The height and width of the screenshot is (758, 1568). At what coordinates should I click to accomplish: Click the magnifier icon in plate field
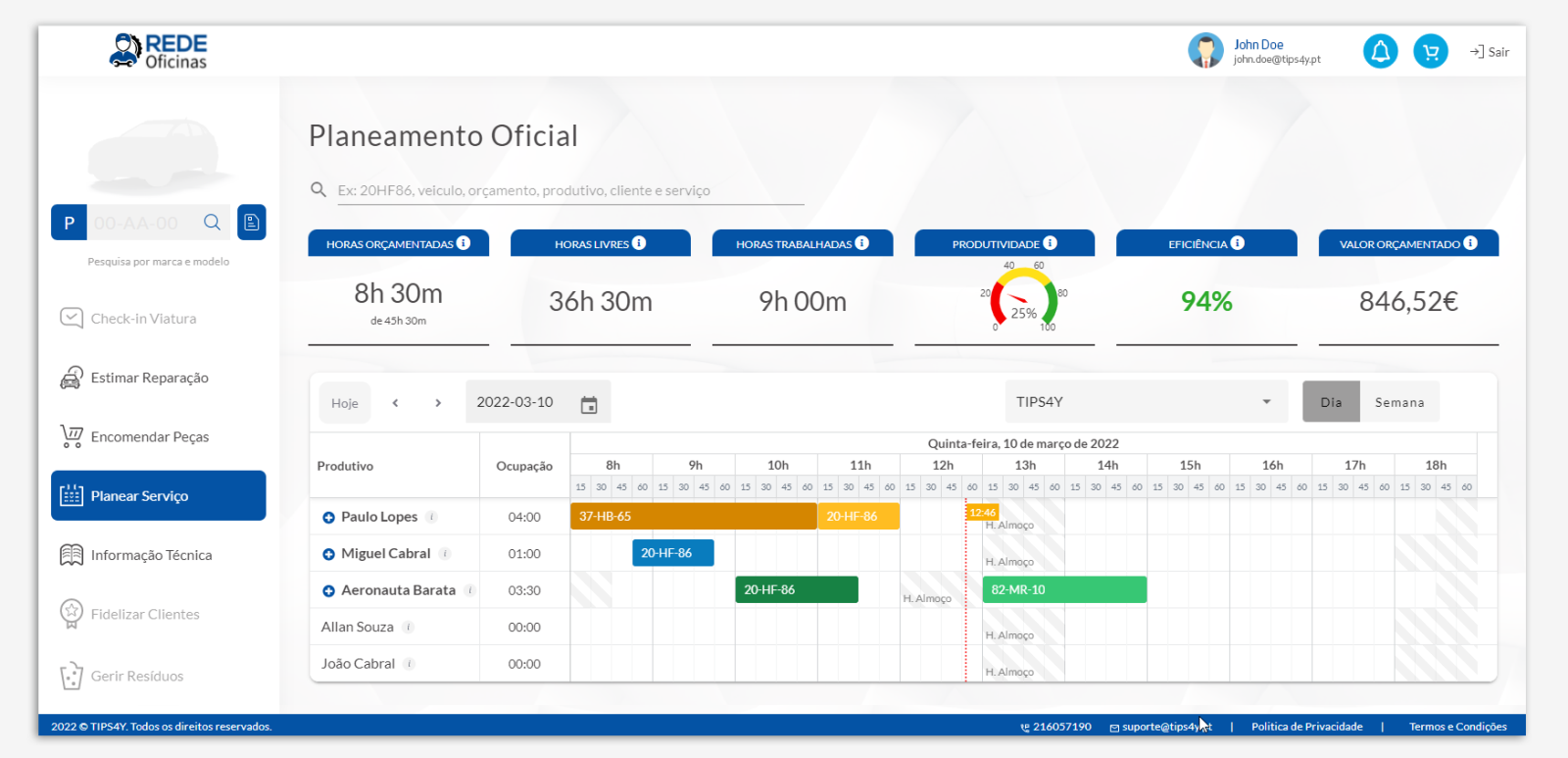[x=212, y=223]
